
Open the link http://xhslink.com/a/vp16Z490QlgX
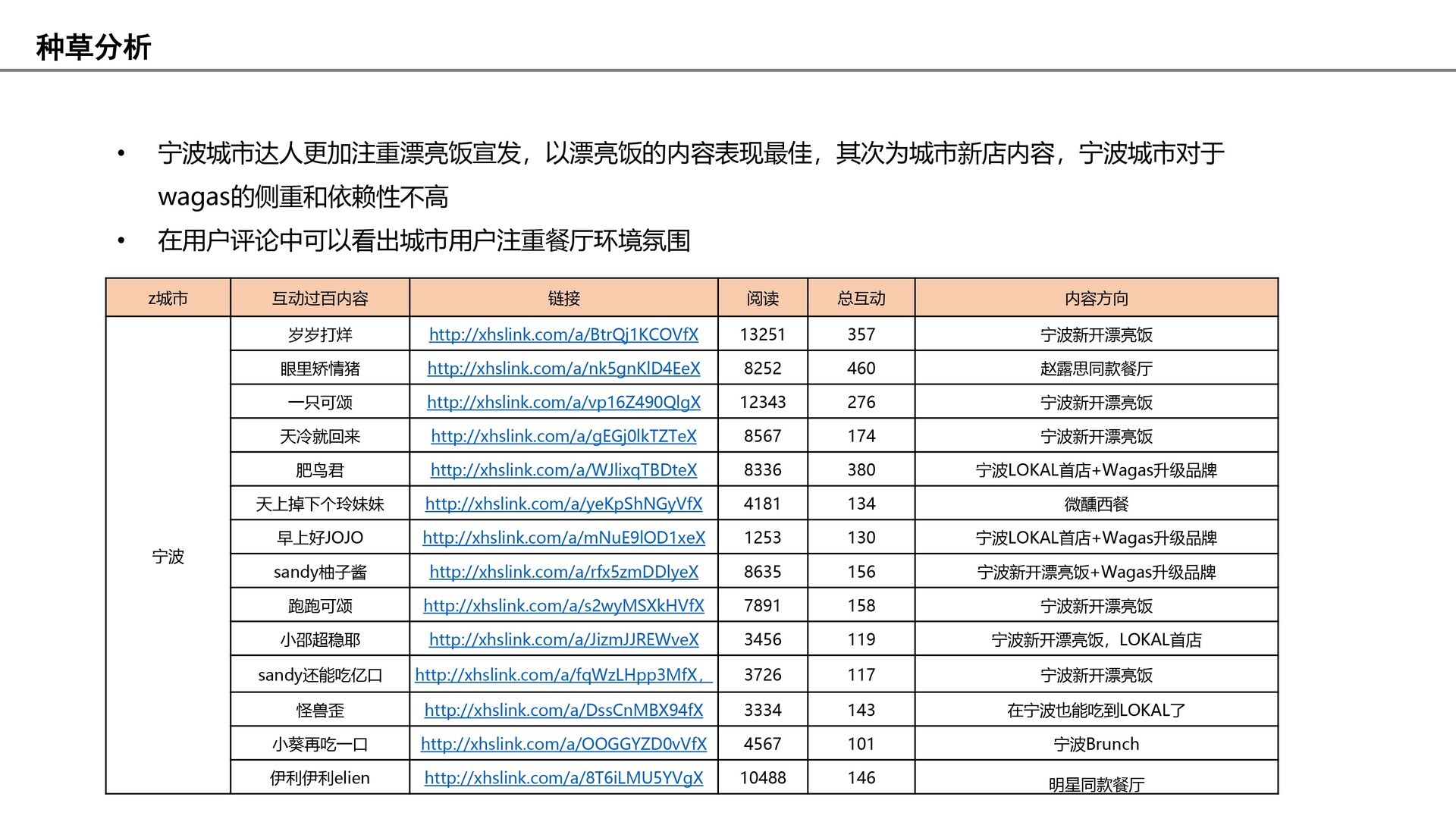pyautogui.click(x=563, y=402)
